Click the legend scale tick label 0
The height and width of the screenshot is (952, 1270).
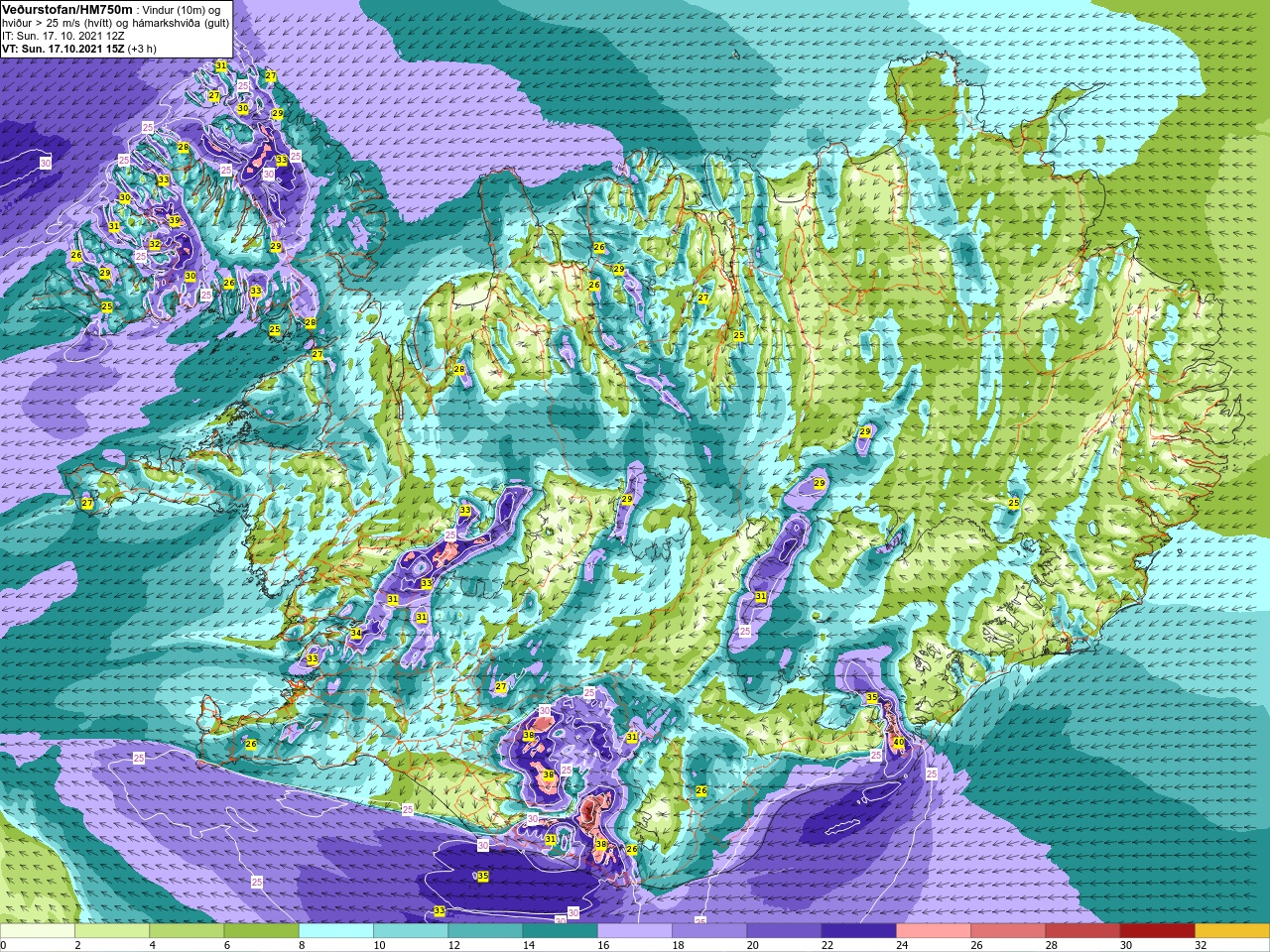4,945
